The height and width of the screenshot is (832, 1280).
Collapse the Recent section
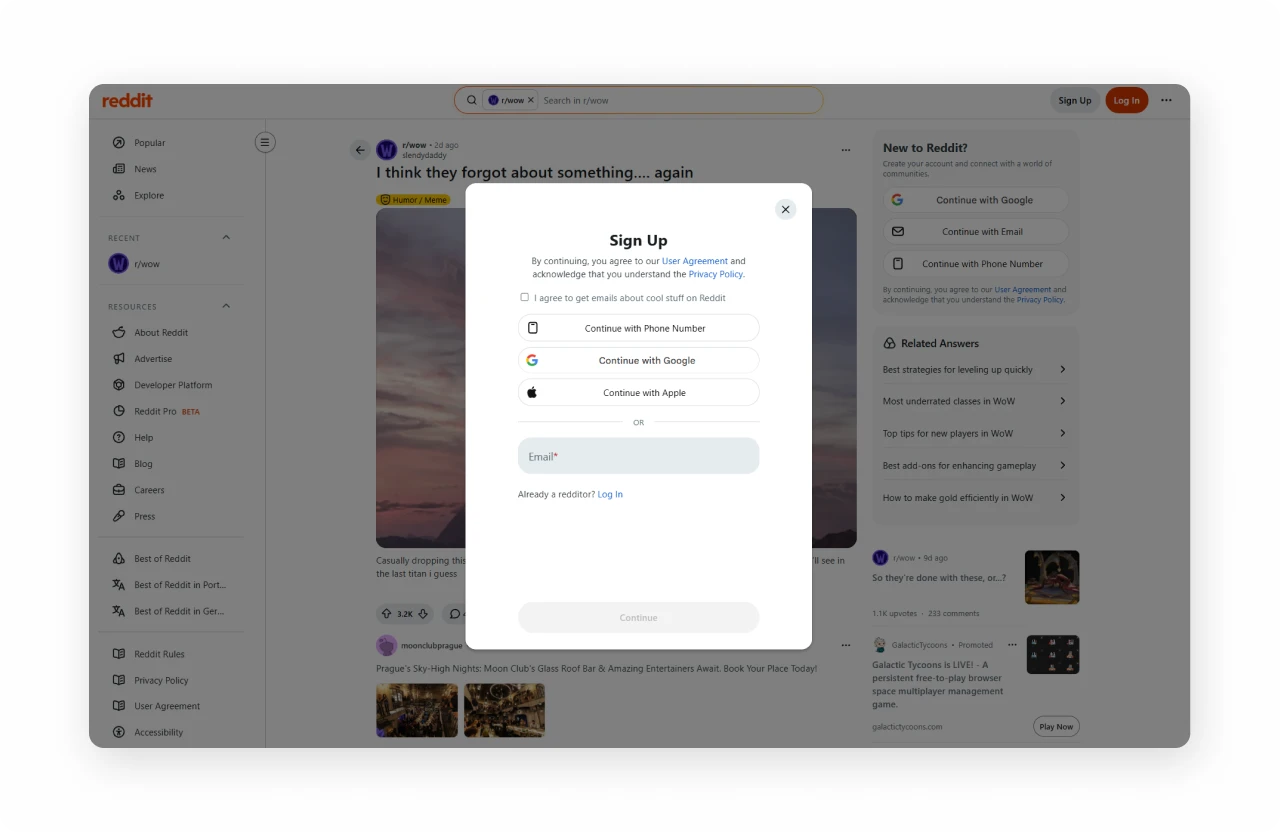click(226, 237)
